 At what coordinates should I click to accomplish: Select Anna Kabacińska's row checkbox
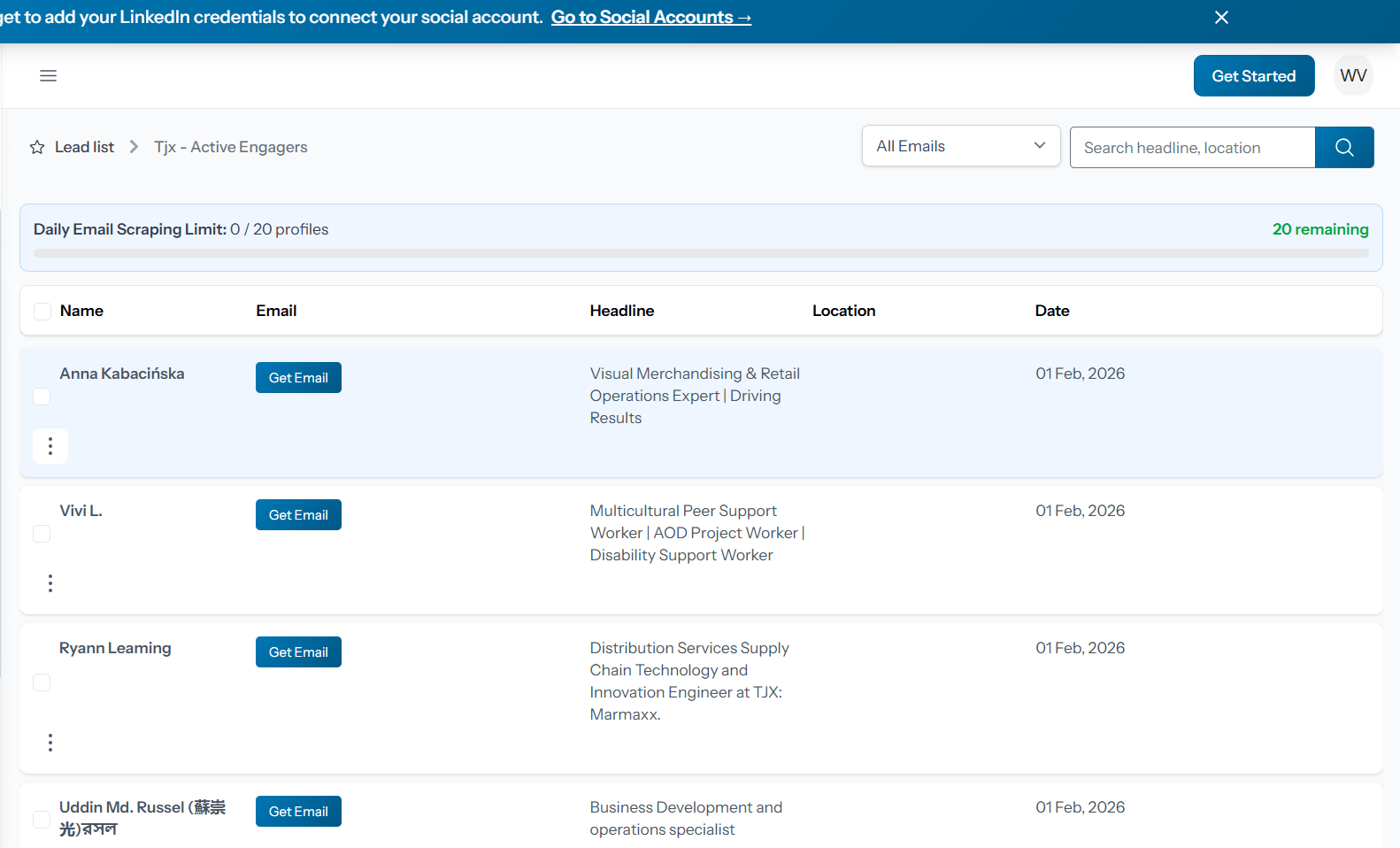[x=42, y=397]
